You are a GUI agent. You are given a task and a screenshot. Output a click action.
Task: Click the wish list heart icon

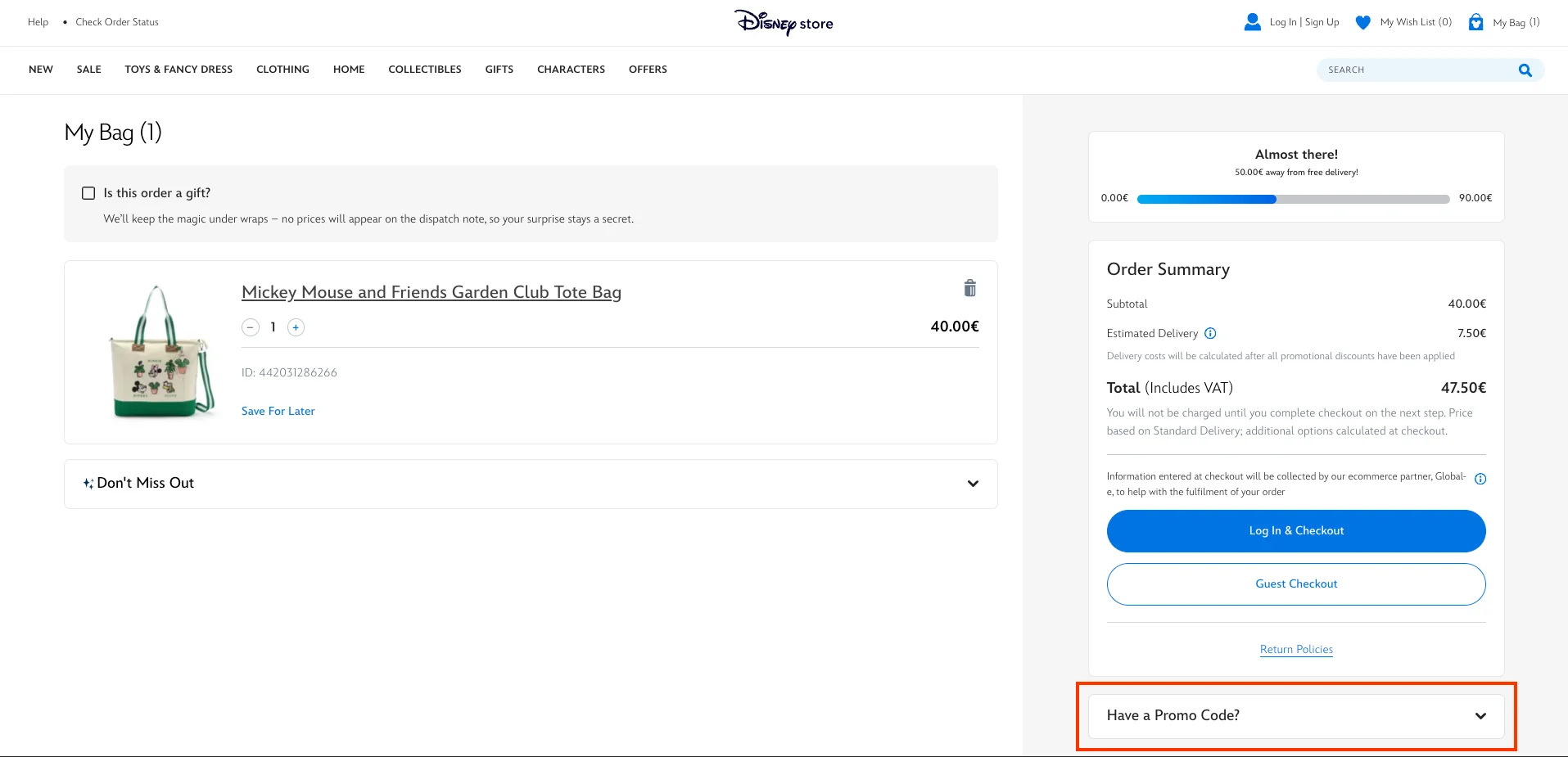[1362, 22]
